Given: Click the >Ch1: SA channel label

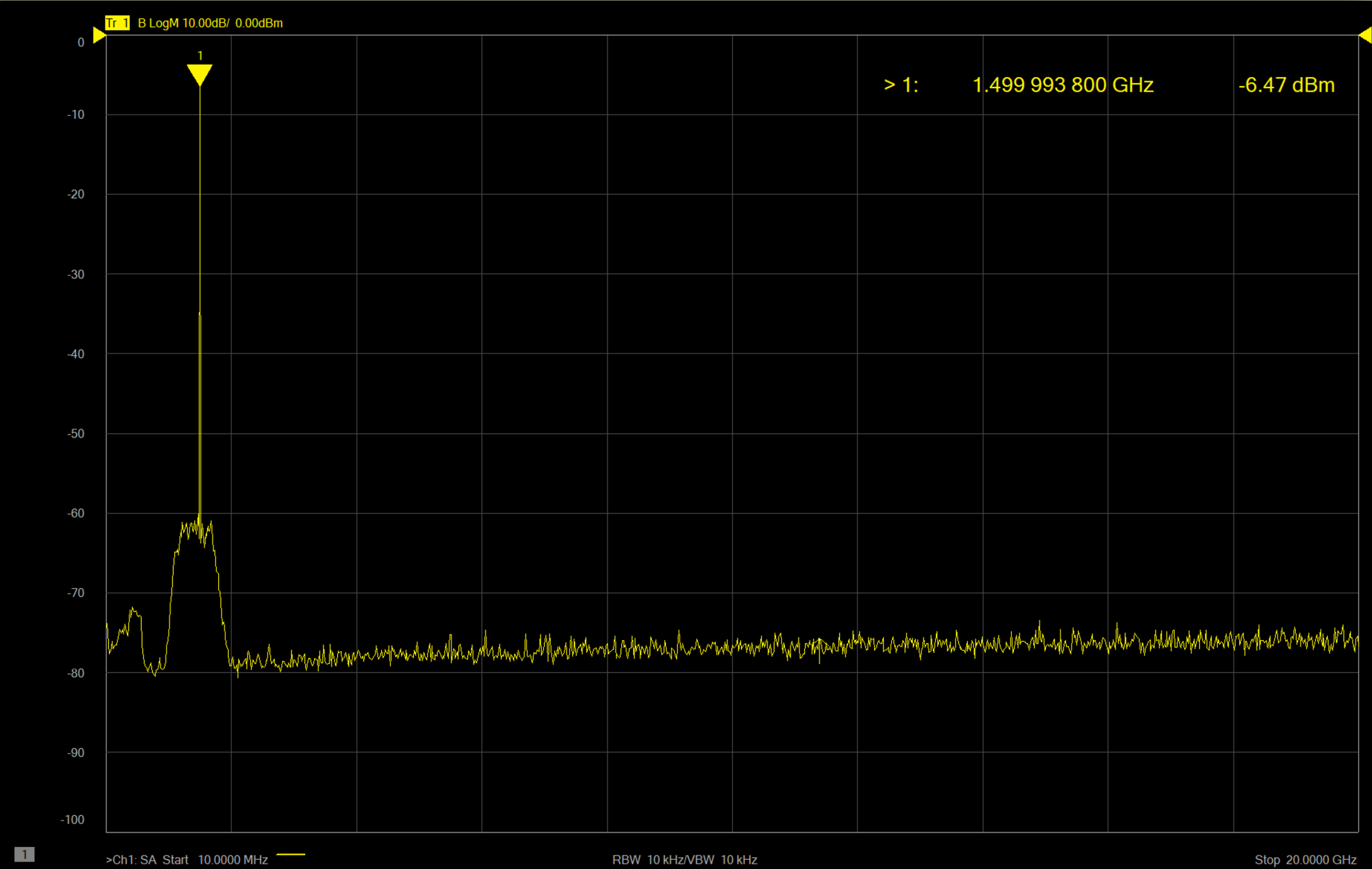Looking at the screenshot, I should [x=131, y=859].
